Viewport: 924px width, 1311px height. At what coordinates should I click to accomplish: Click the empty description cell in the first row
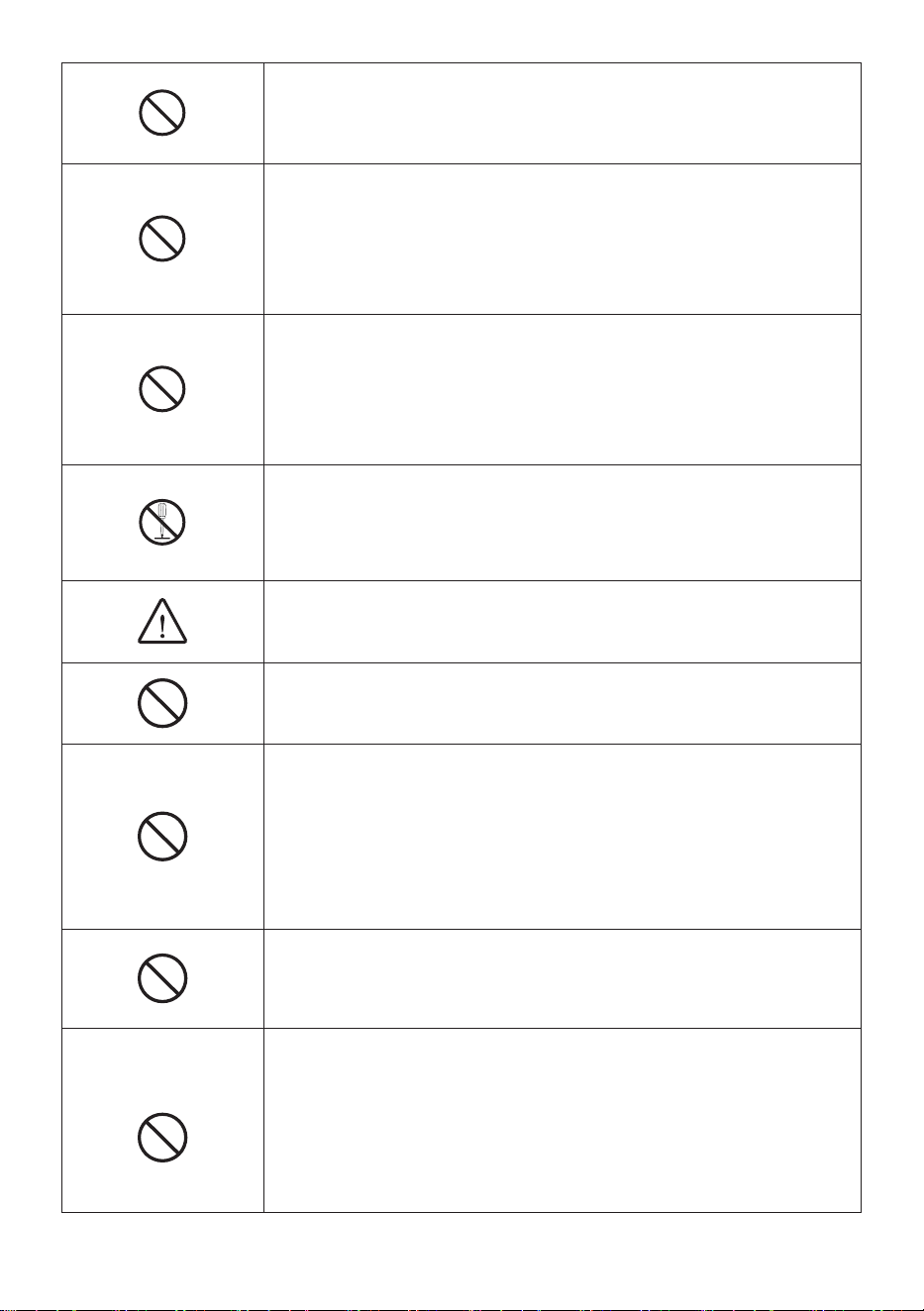(x=562, y=113)
